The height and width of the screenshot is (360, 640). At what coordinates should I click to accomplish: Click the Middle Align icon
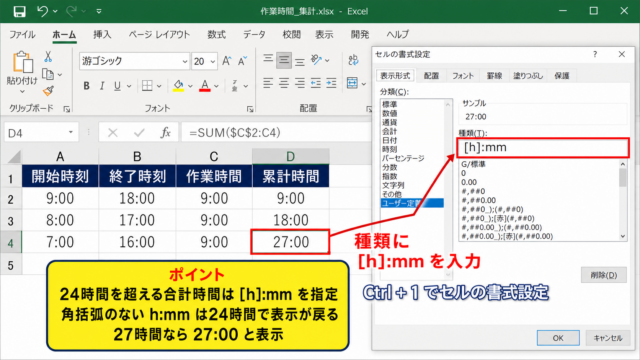click(284, 60)
